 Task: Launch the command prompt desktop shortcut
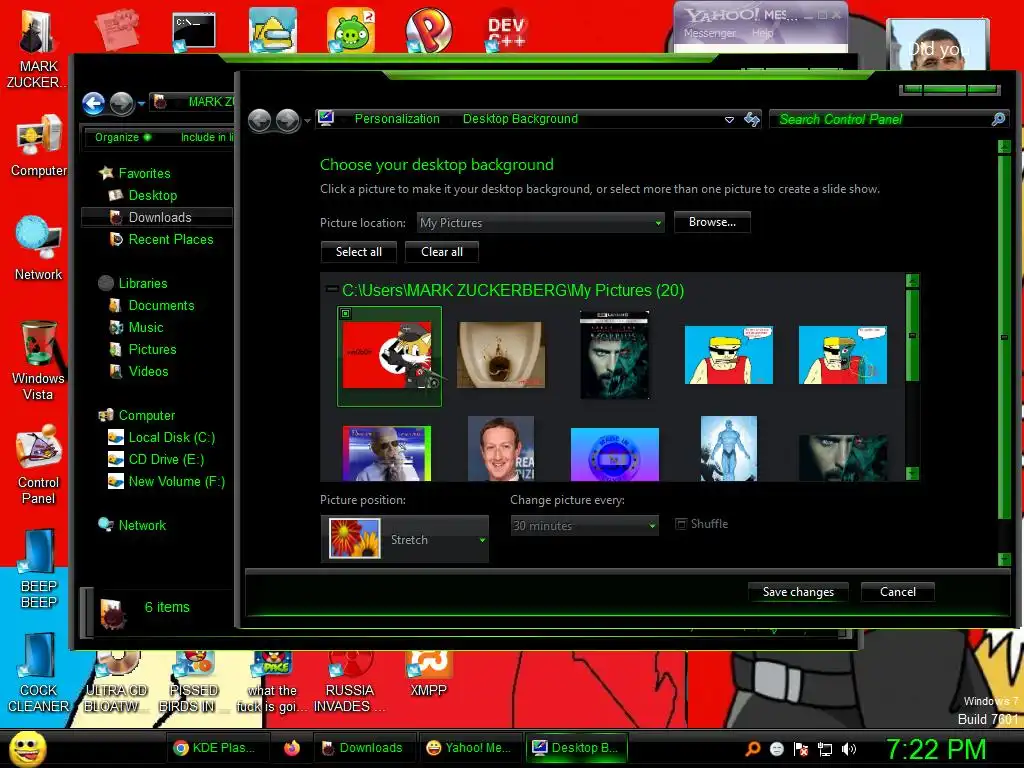point(193,31)
